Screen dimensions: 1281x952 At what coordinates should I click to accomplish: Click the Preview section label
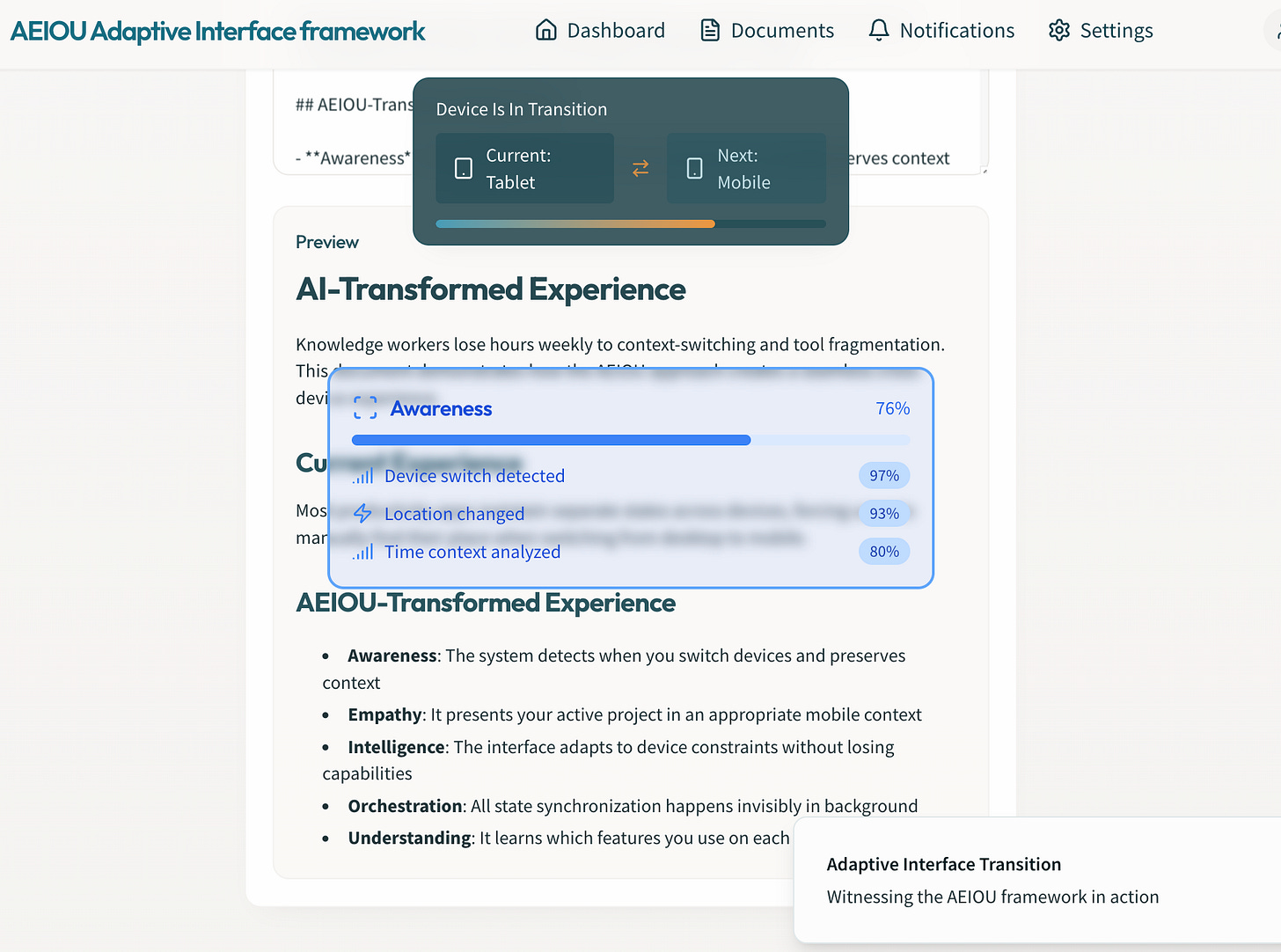point(327,242)
